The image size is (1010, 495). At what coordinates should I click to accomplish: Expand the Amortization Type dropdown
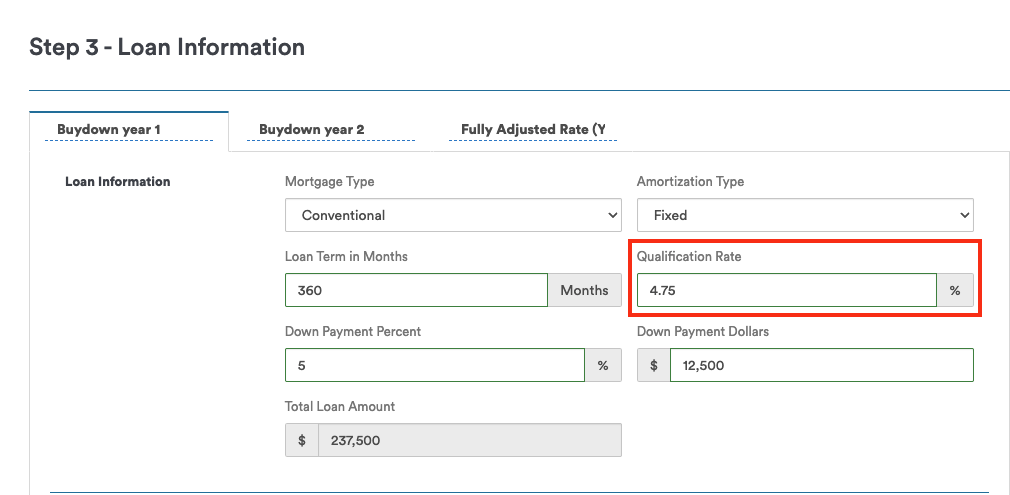click(805, 215)
